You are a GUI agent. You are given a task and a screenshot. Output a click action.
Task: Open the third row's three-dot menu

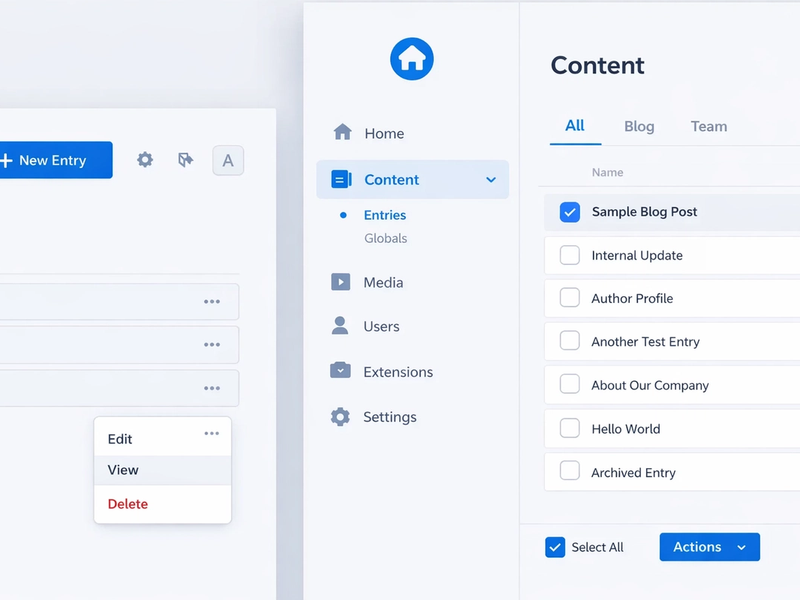tap(212, 388)
